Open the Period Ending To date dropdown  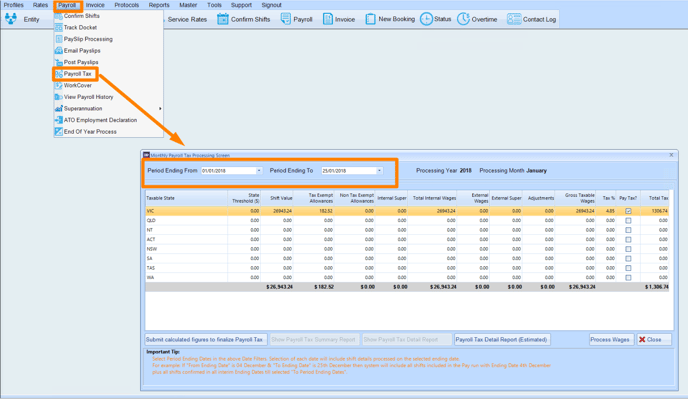[x=380, y=171]
